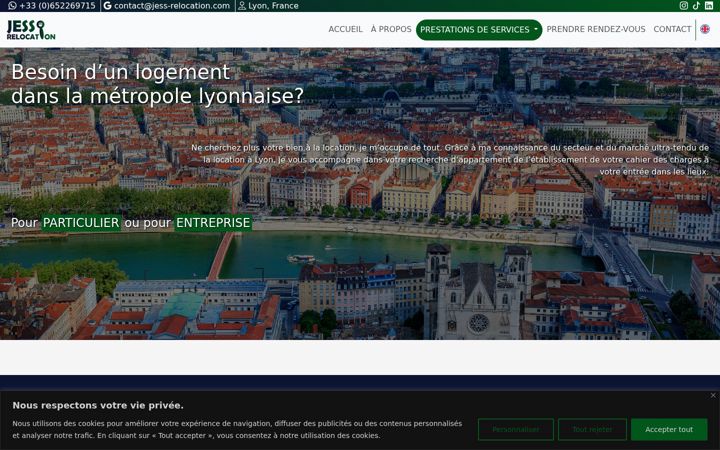
Task: Click the WhatsApp phone number +33 (0)652269715
Action: tap(52, 6)
